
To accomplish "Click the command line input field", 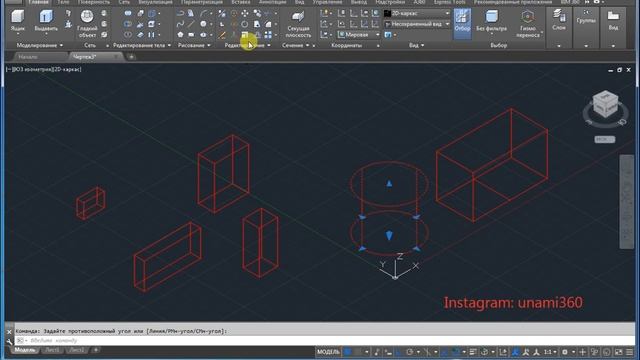I will tap(324, 340).
